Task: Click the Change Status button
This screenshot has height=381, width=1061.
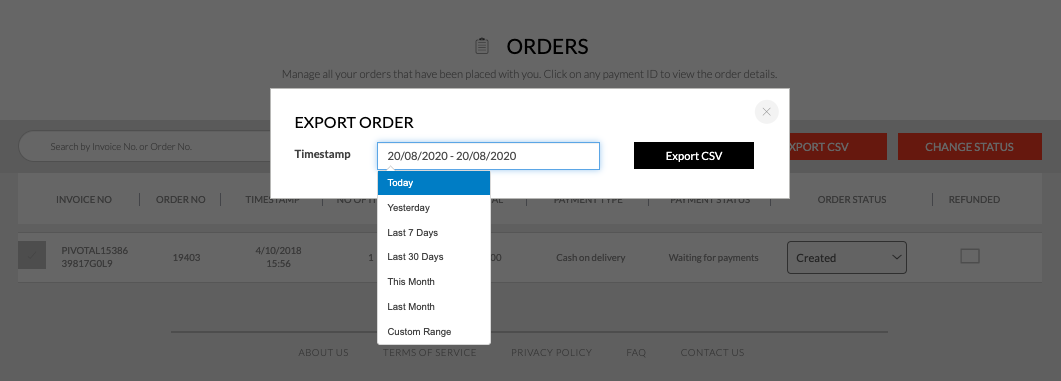Action: 969,147
